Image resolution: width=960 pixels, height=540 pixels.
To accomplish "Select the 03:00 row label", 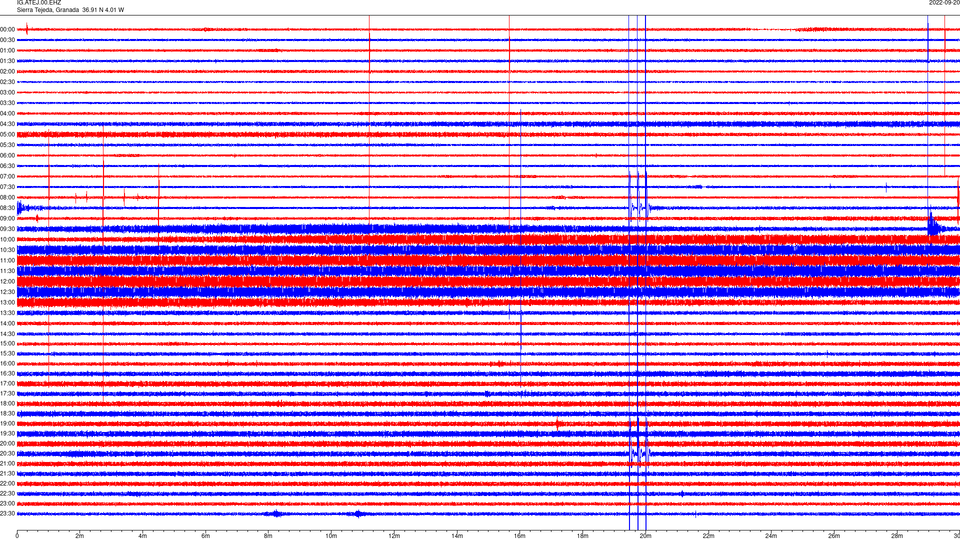I will (x=7, y=92).
